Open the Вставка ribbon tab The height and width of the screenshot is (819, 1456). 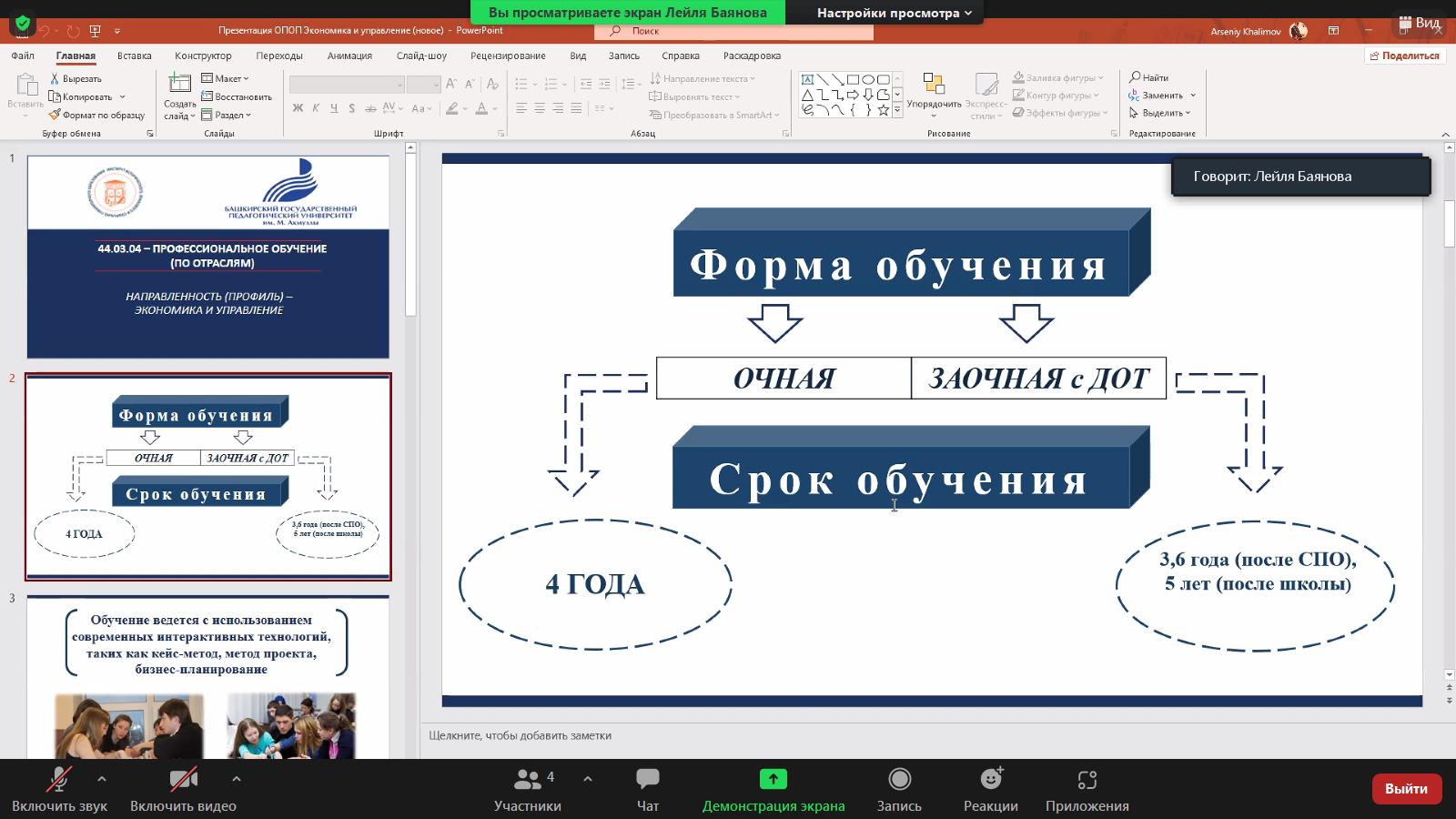point(134,56)
